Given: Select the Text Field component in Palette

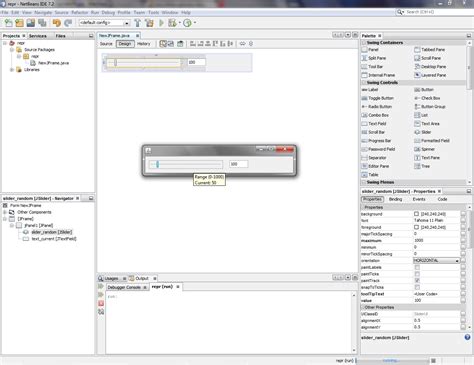Looking at the screenshot, I should coord(374,124).
